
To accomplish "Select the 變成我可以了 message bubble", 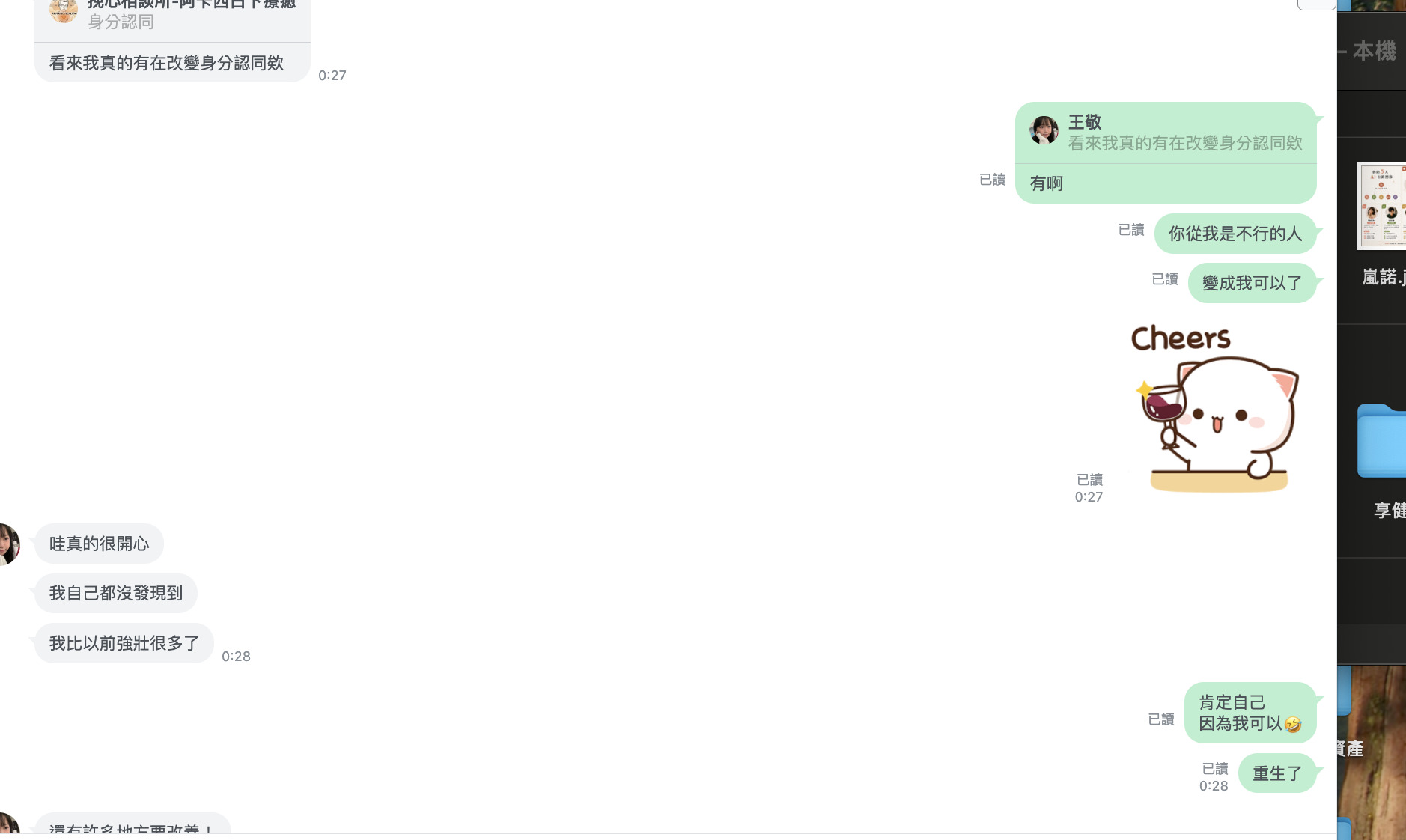I will click(x=1252, y=283).
